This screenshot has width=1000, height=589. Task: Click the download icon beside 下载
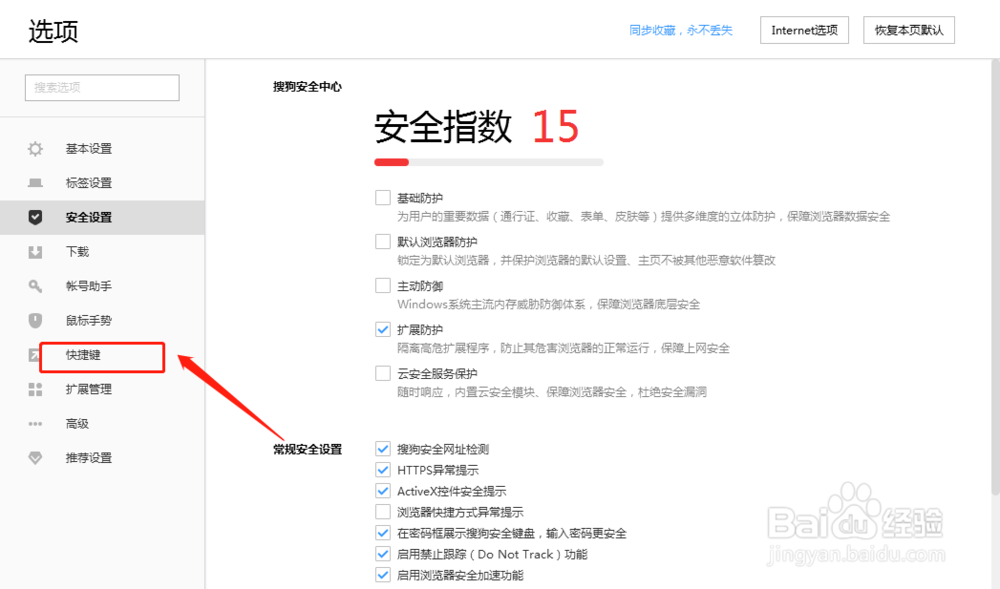click(x=35, y=252)
